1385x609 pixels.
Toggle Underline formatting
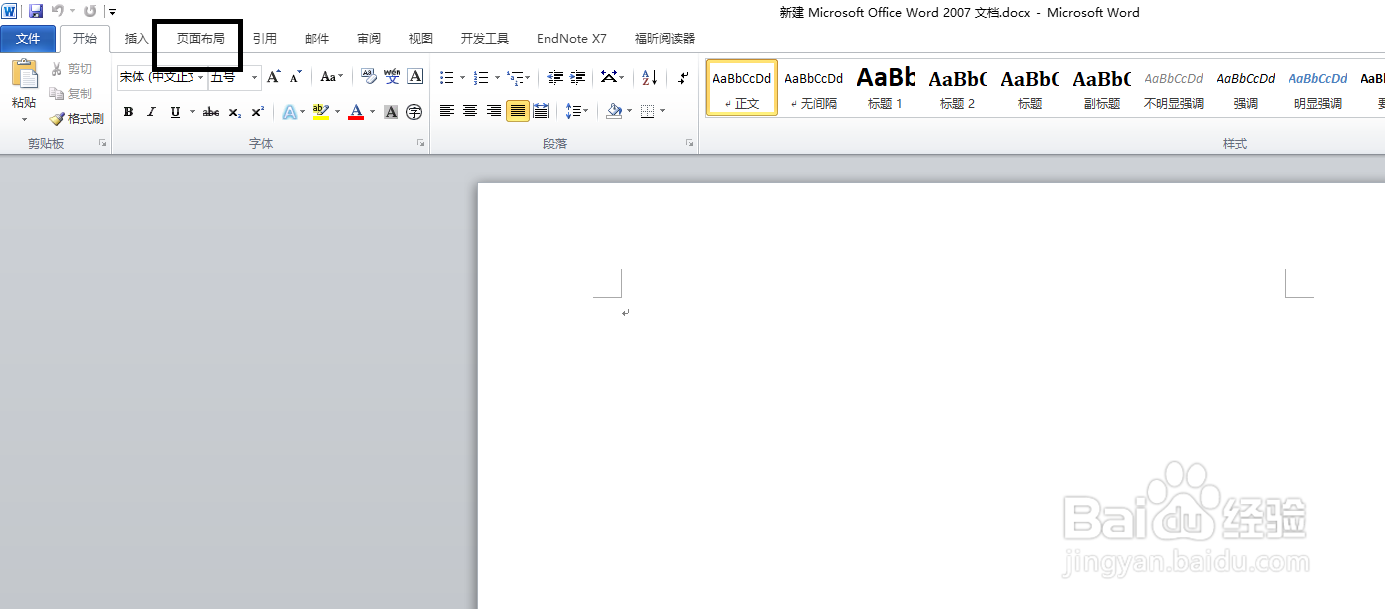tap(176, 112)
